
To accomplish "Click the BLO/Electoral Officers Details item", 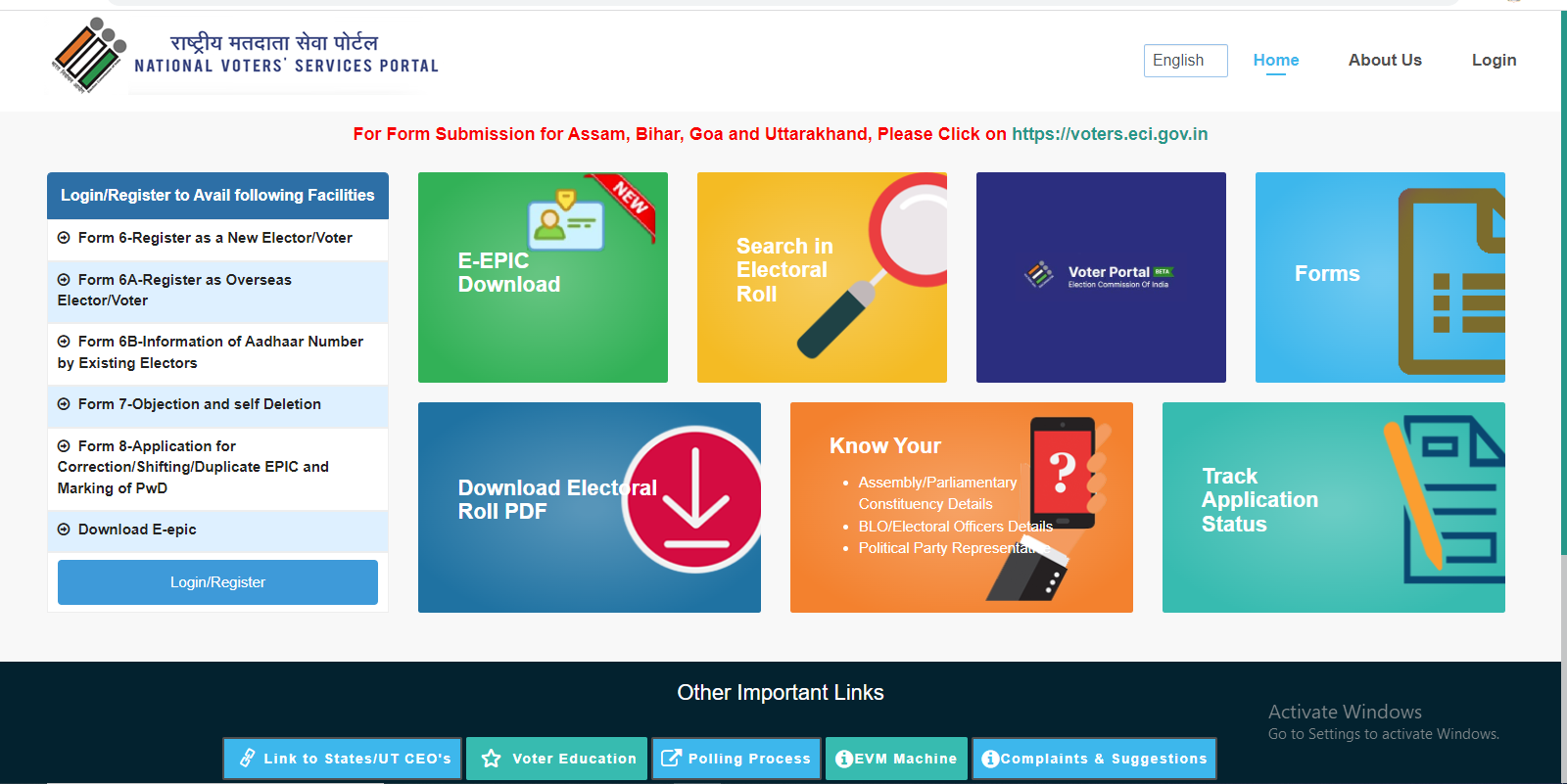I will pyautogui.click(x=955, y=527).
